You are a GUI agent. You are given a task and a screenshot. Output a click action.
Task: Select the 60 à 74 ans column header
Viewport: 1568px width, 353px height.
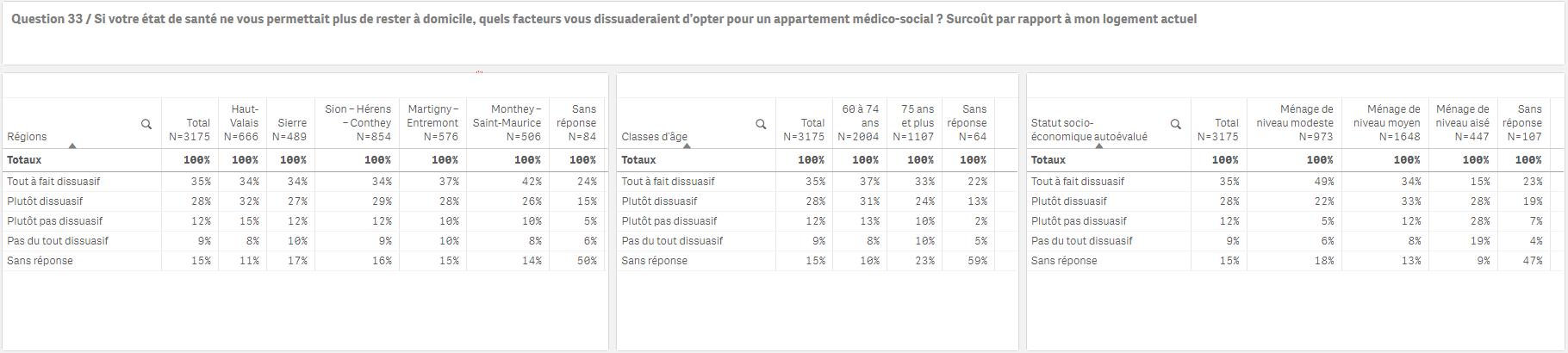(x=859, y=122)
